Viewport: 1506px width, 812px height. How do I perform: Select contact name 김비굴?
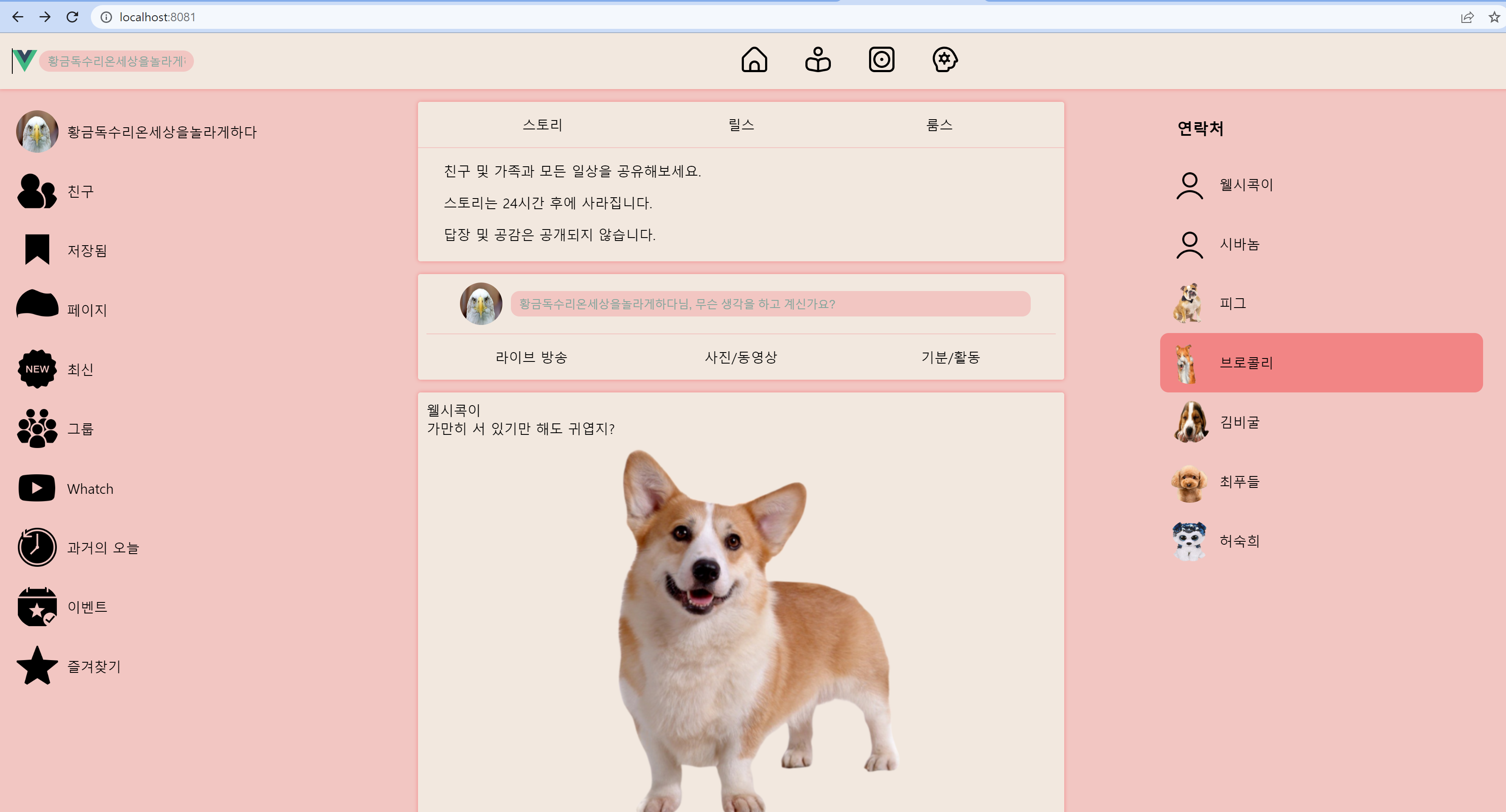(1240, 422)
